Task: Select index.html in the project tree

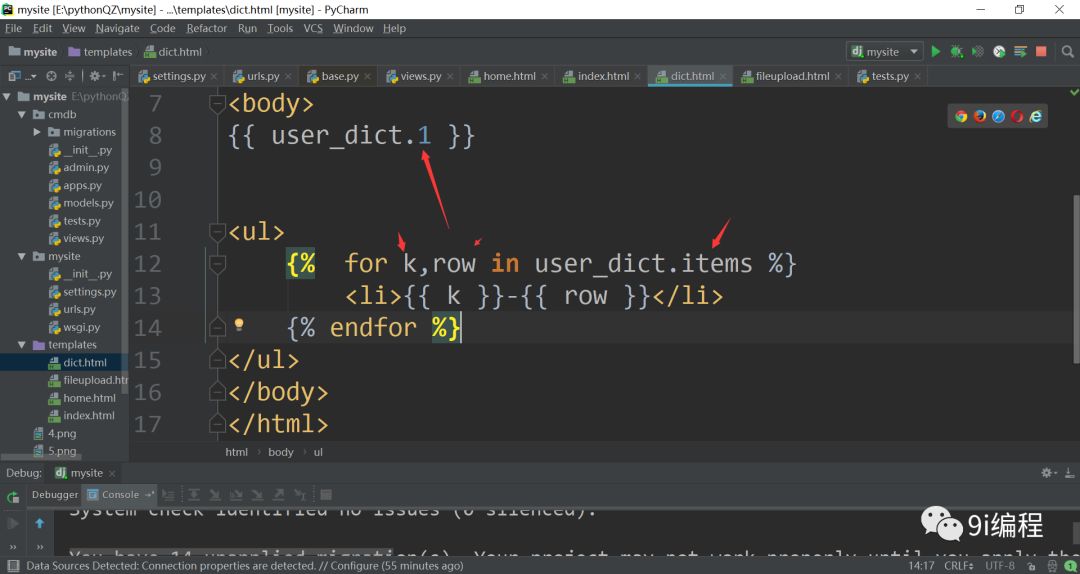Action: 89,416
